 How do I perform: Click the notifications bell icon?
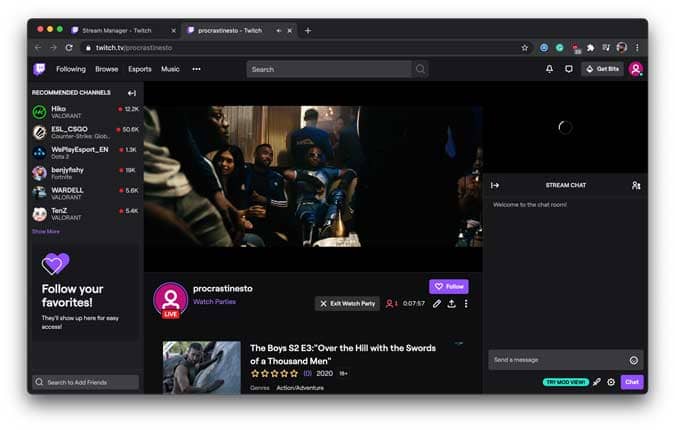click(549, 69)
